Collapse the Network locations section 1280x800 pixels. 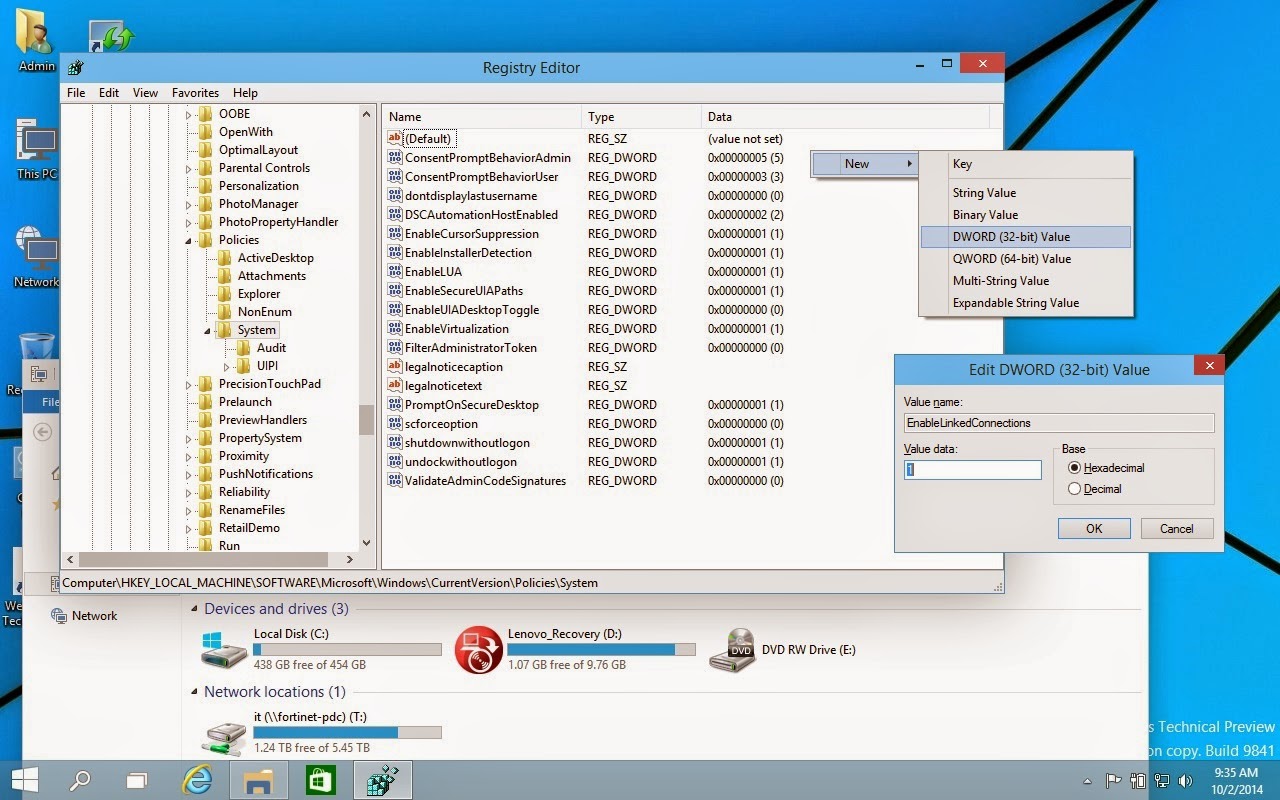point(194,692)
